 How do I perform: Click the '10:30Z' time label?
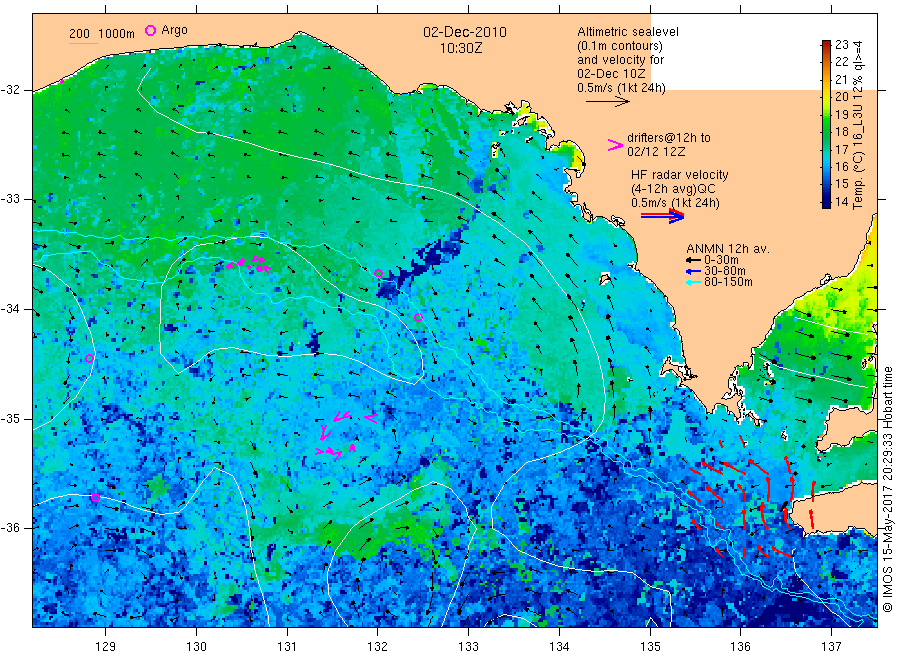[x=461, y=49]
